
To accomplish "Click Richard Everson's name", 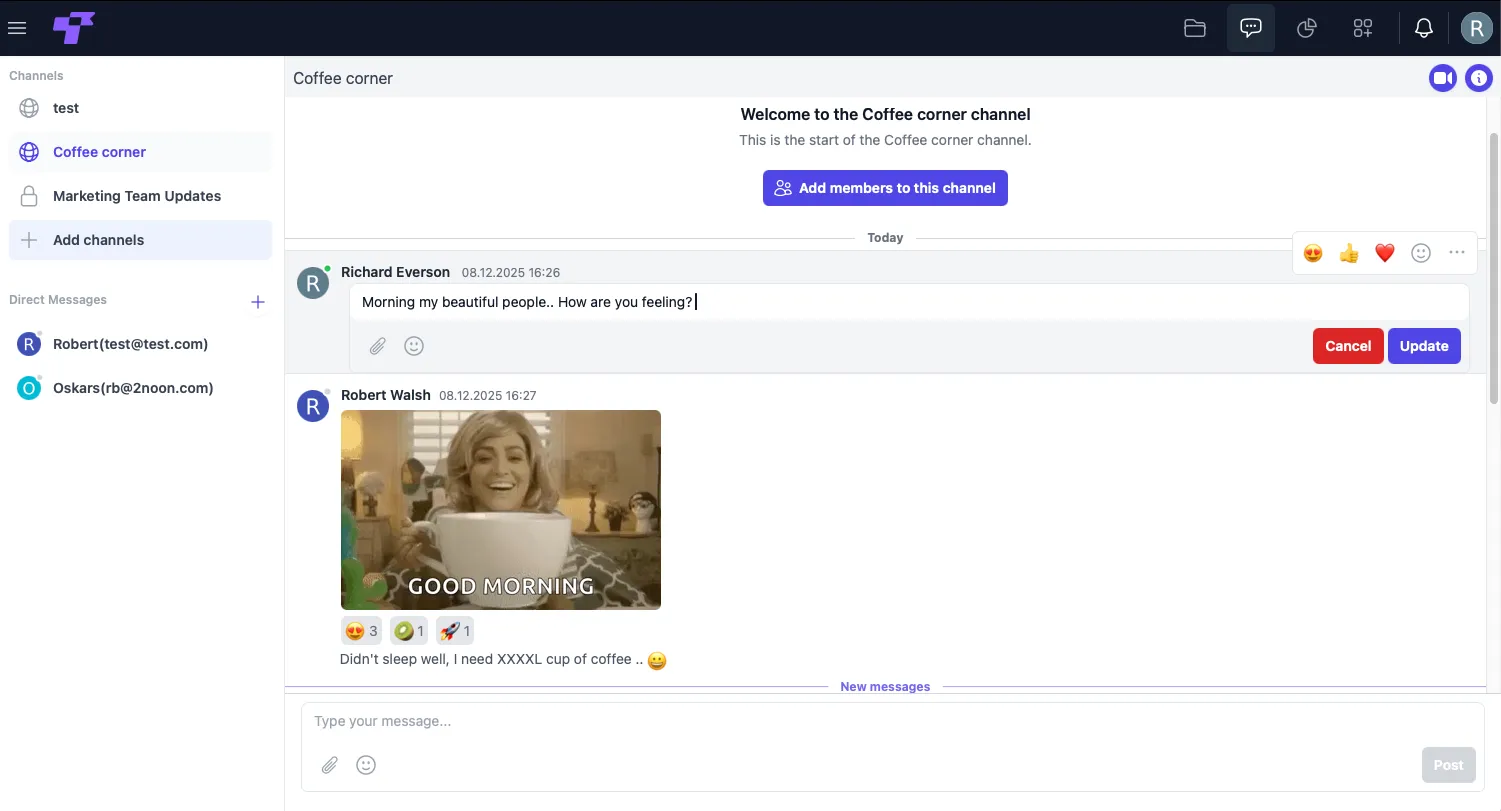I will coord(395,272).
